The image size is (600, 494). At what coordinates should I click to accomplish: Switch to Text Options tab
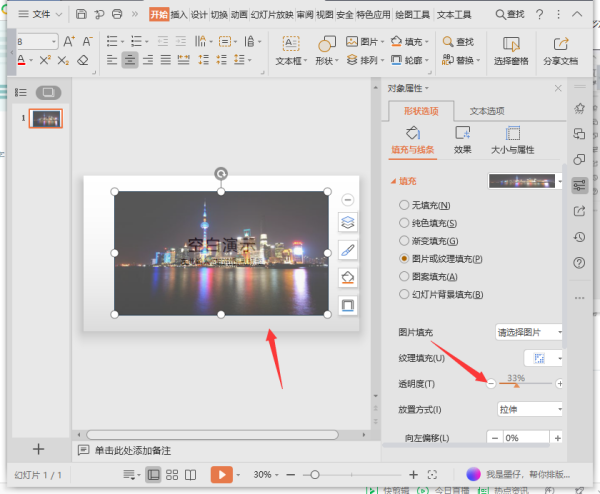click(487, 111)
